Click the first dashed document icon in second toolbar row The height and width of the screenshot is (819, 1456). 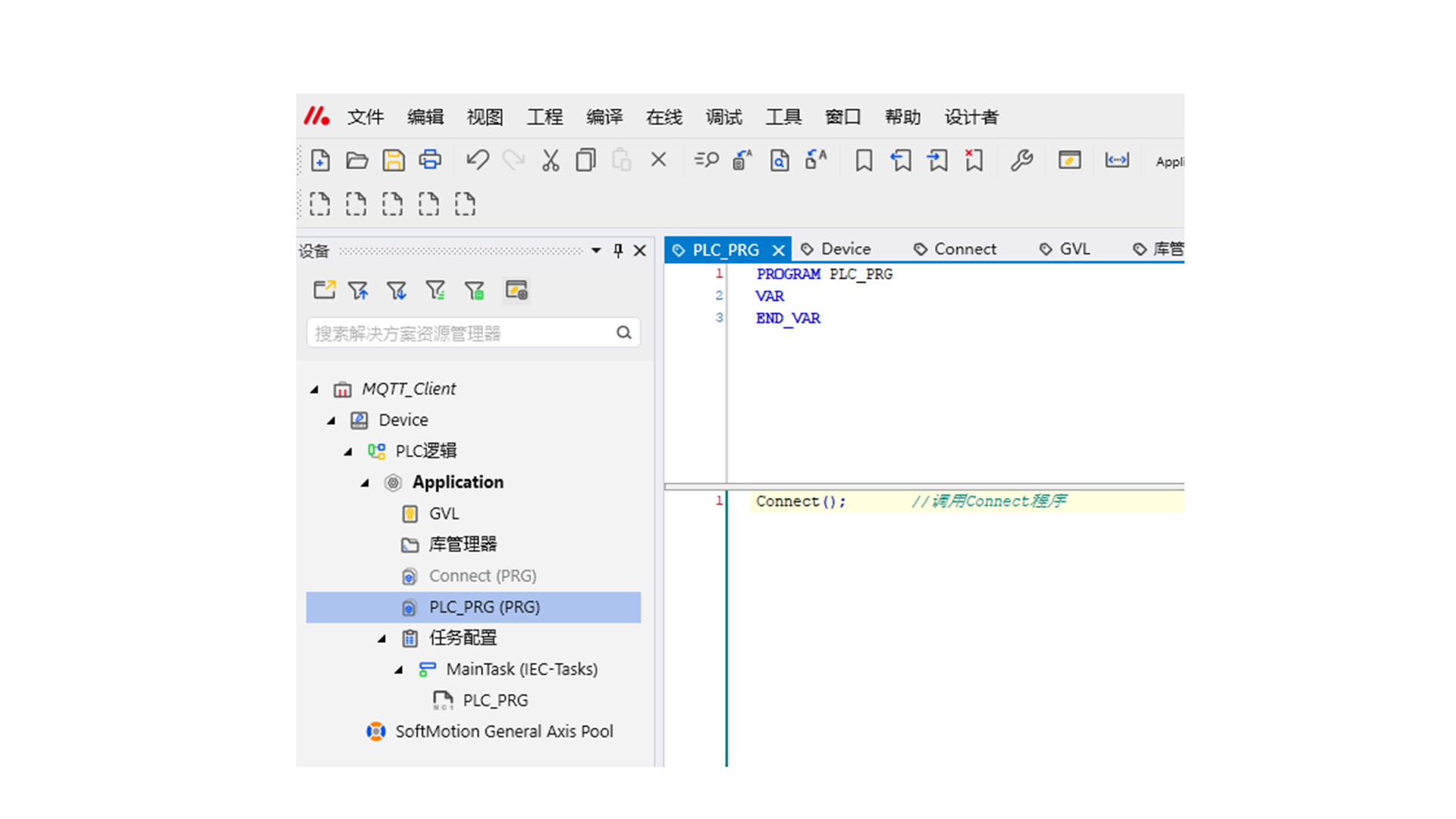[320, 204]
